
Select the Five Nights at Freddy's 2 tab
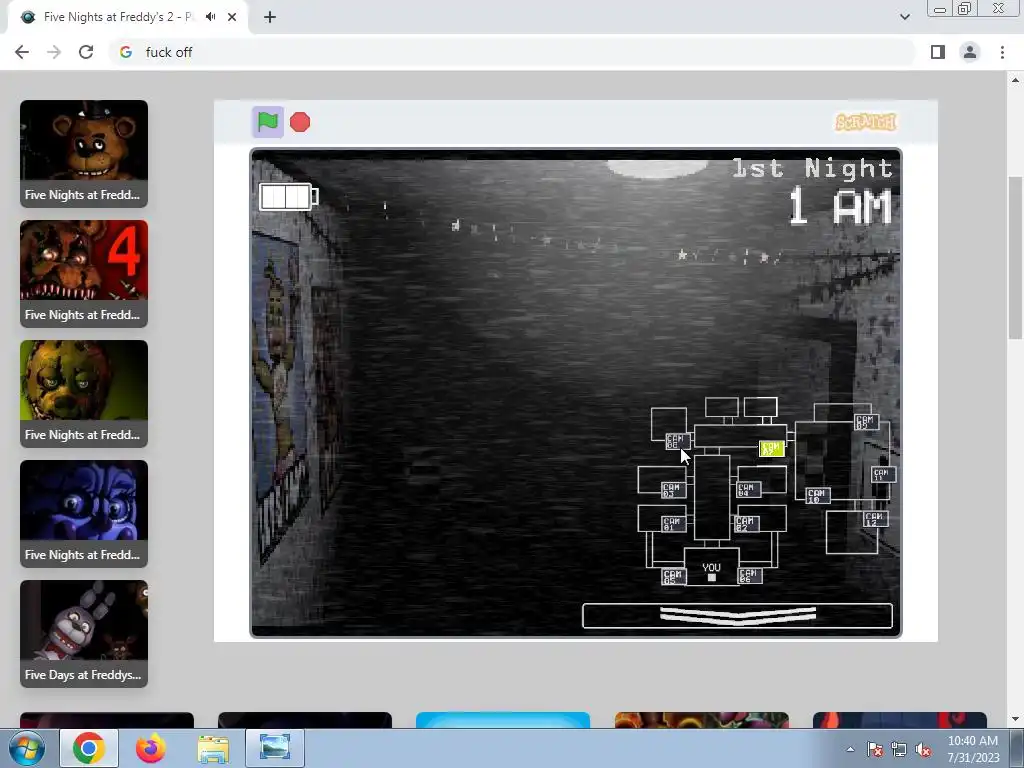click(x=128, y=17)
